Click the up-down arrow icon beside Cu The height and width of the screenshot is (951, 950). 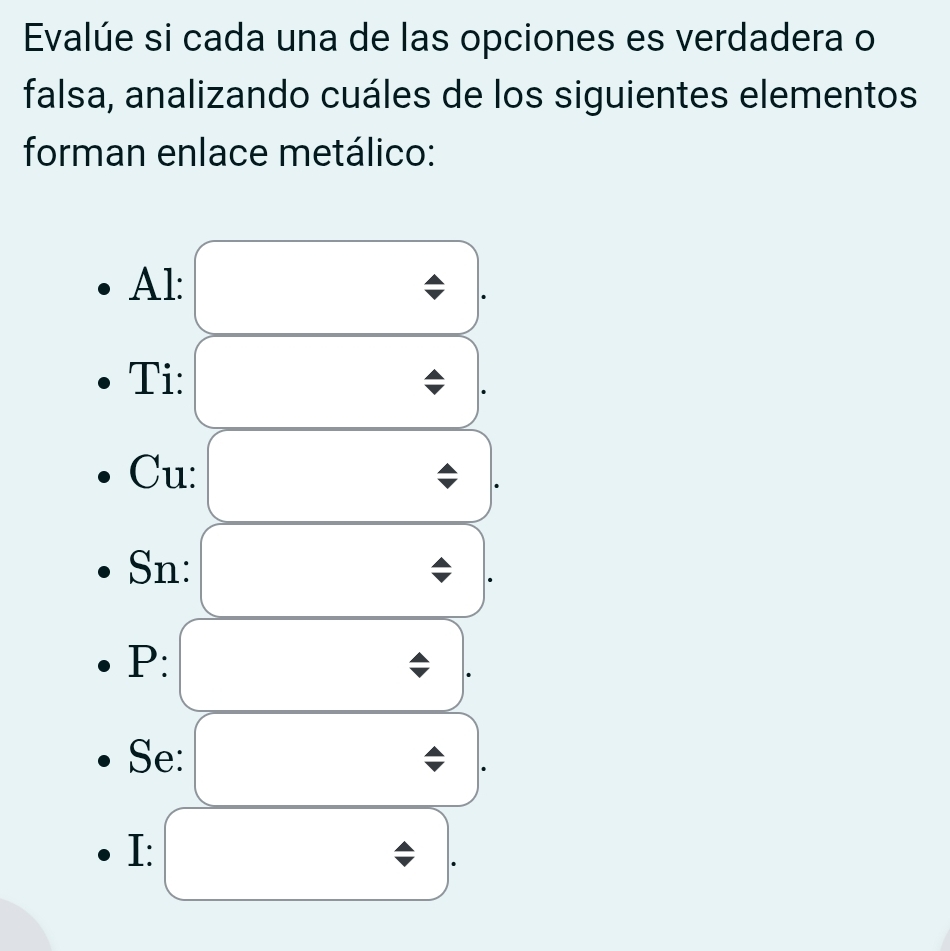point(447,477)
